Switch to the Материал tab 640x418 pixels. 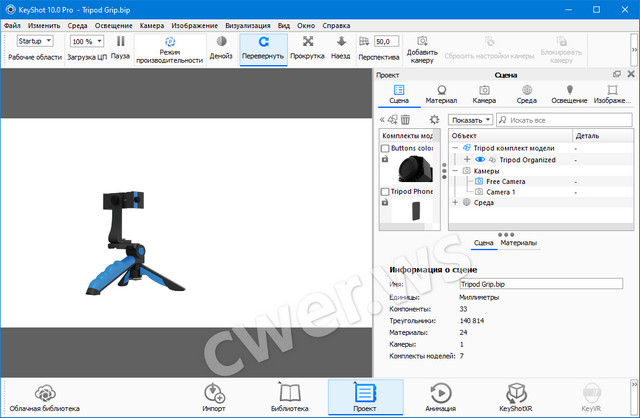(441, 94)
